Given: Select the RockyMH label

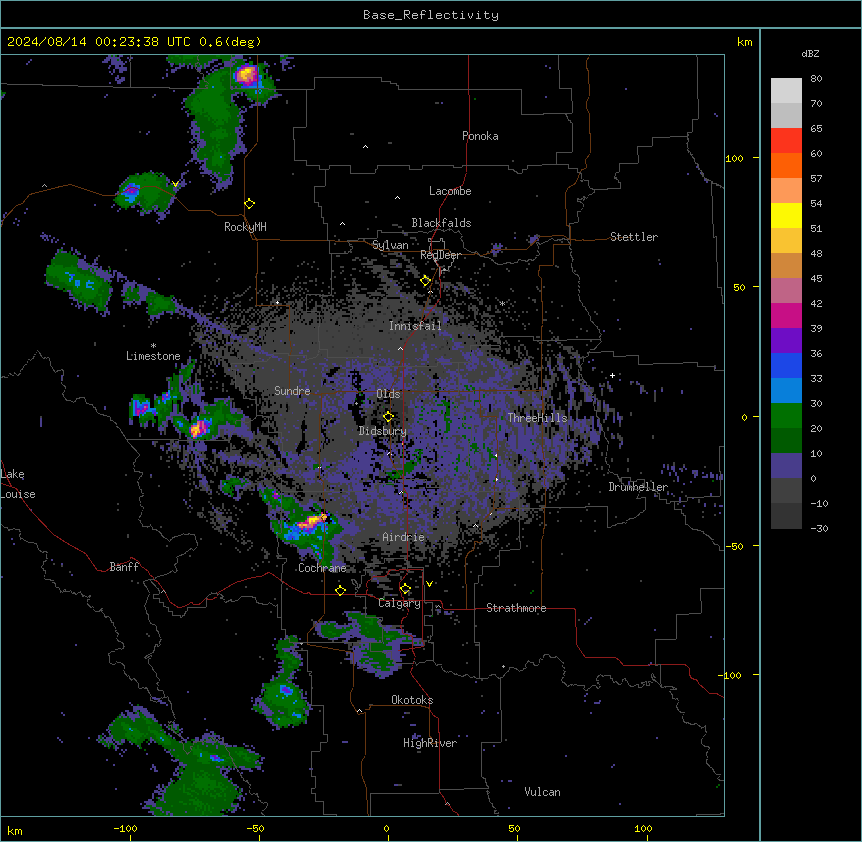Looking at the screenshot, I should tap(245, 226).
